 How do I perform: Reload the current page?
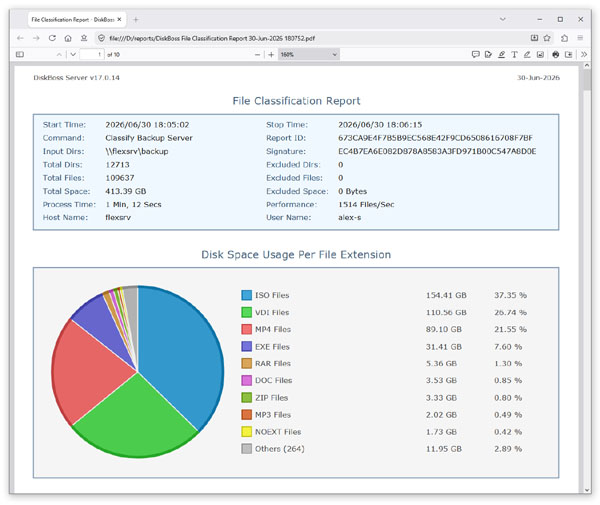(x=52, y=38)
